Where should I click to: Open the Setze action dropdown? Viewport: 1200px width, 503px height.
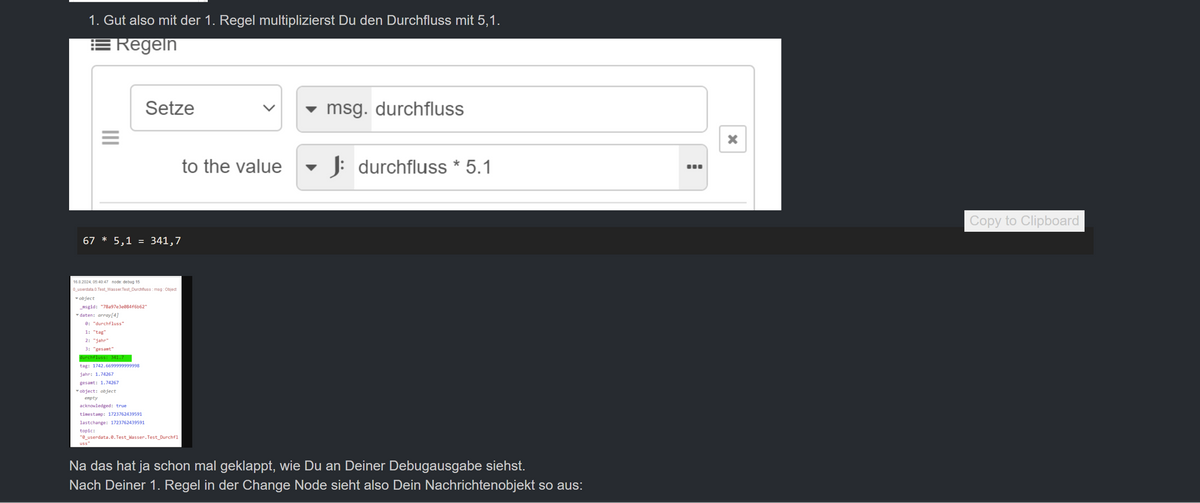pyautogui.click(x=207, y=108)
